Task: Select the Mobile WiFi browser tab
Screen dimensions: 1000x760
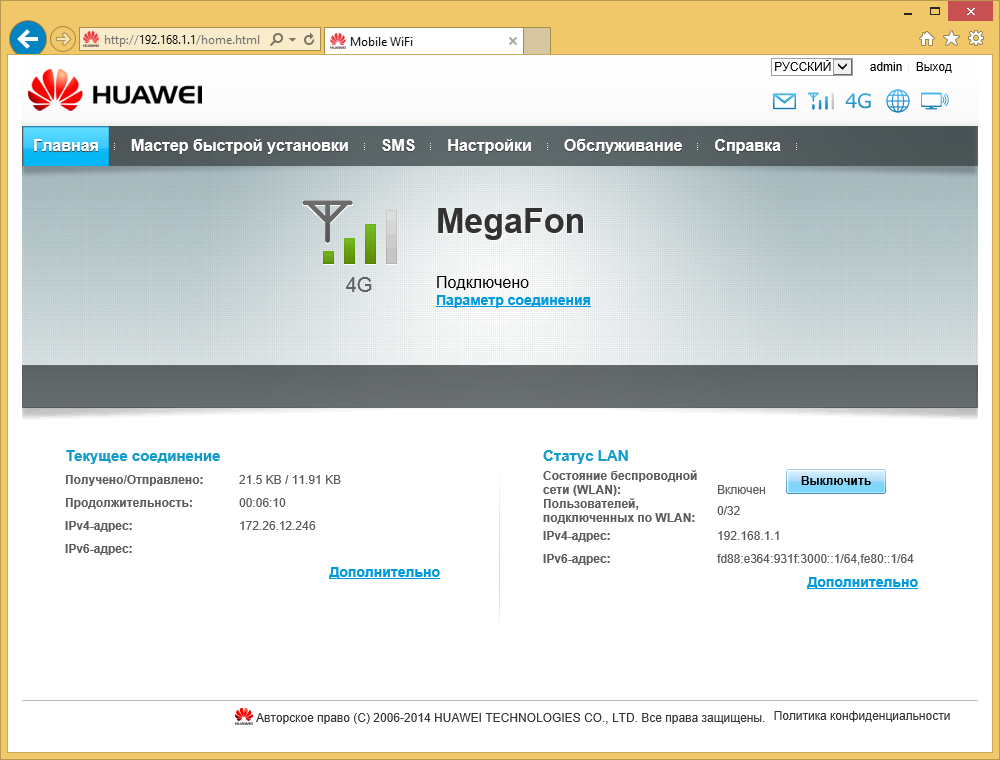Action: point(423,41)
